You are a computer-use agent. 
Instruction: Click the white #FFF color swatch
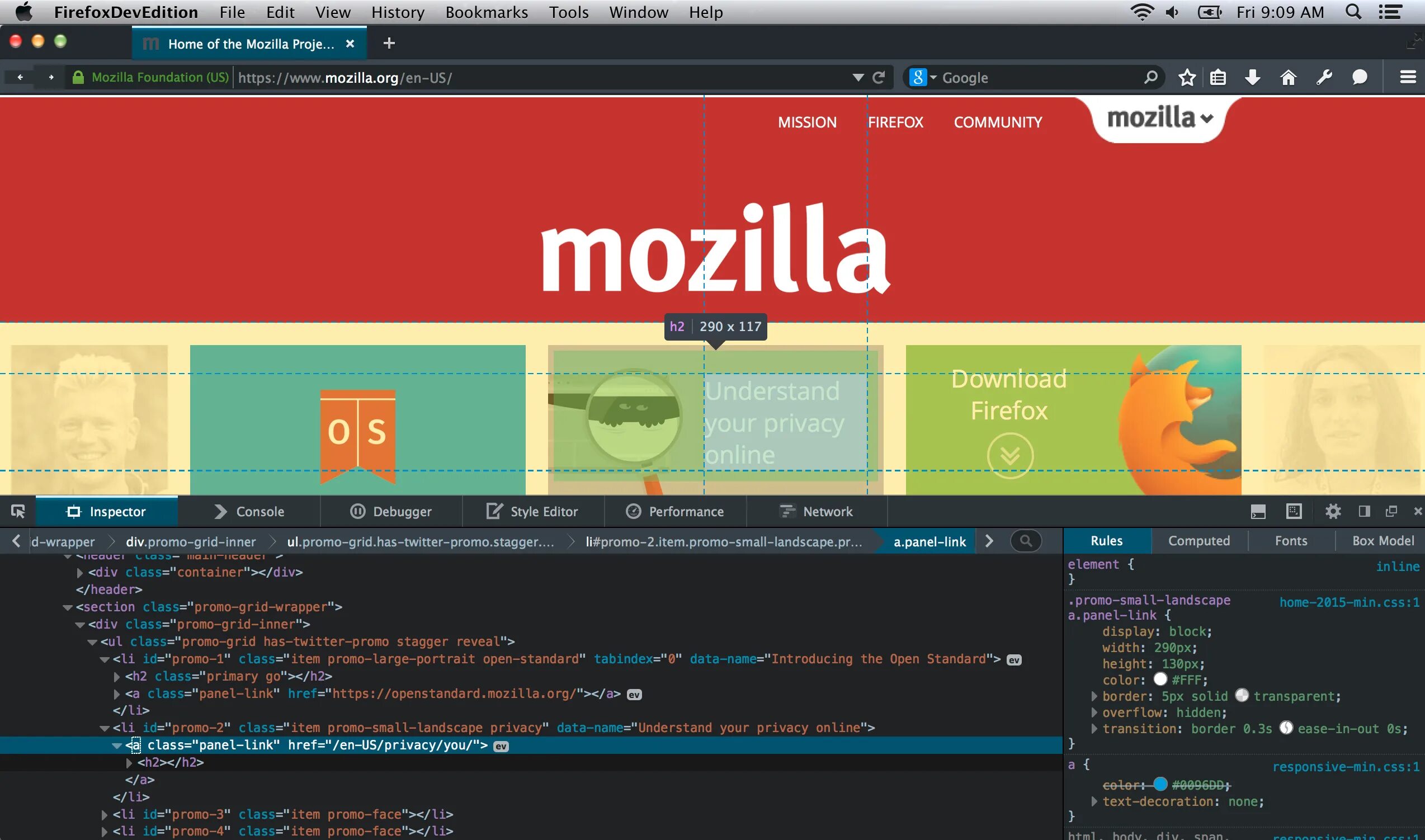point(1160,679)
